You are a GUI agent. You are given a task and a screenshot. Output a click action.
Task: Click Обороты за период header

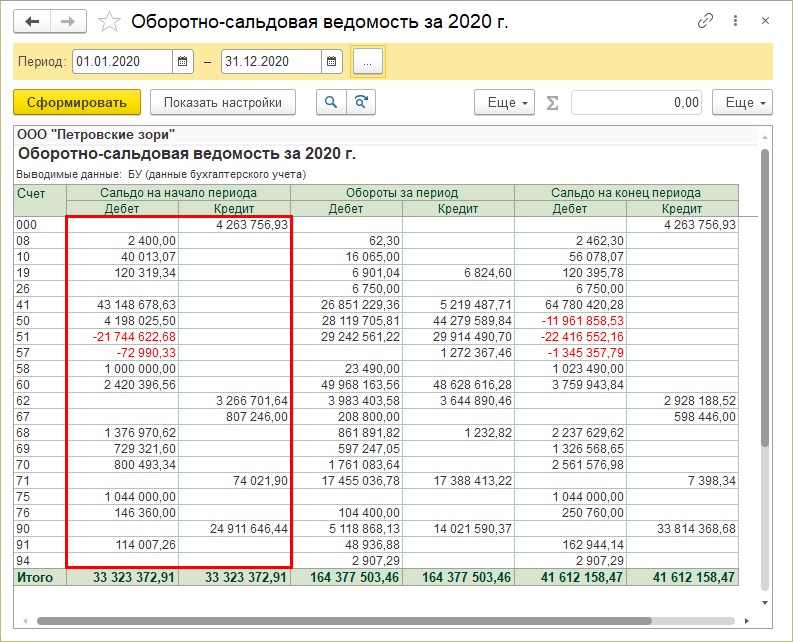[x=402, y=193]
